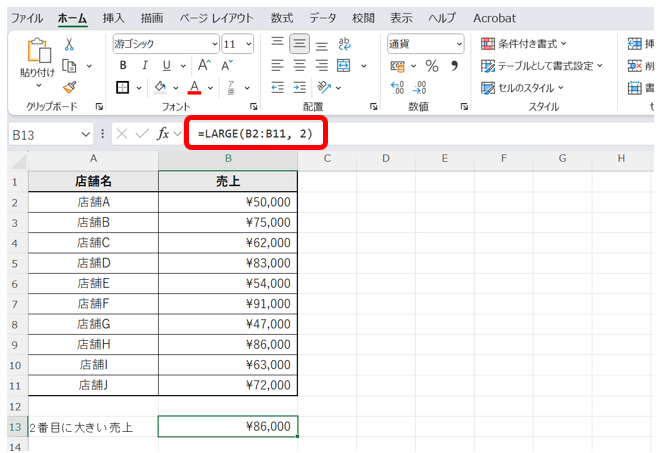
Task: Expand the Borders dropdown arrow
Action: tap(139, 88)
